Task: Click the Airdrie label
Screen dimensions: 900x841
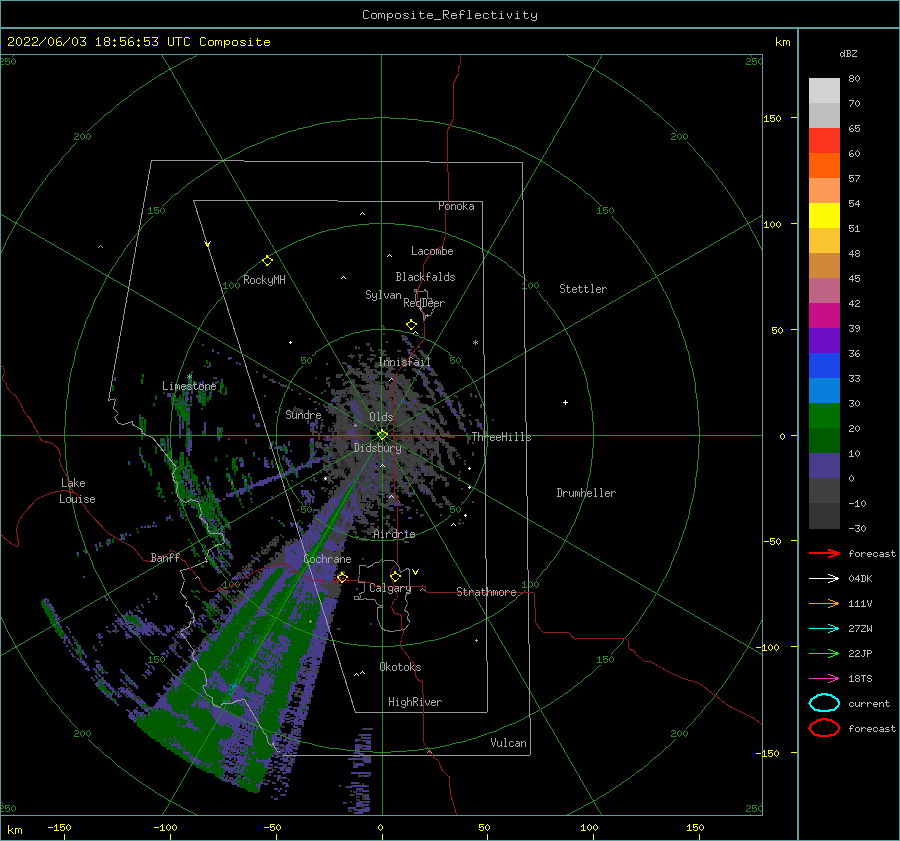Action: point(394,534)
